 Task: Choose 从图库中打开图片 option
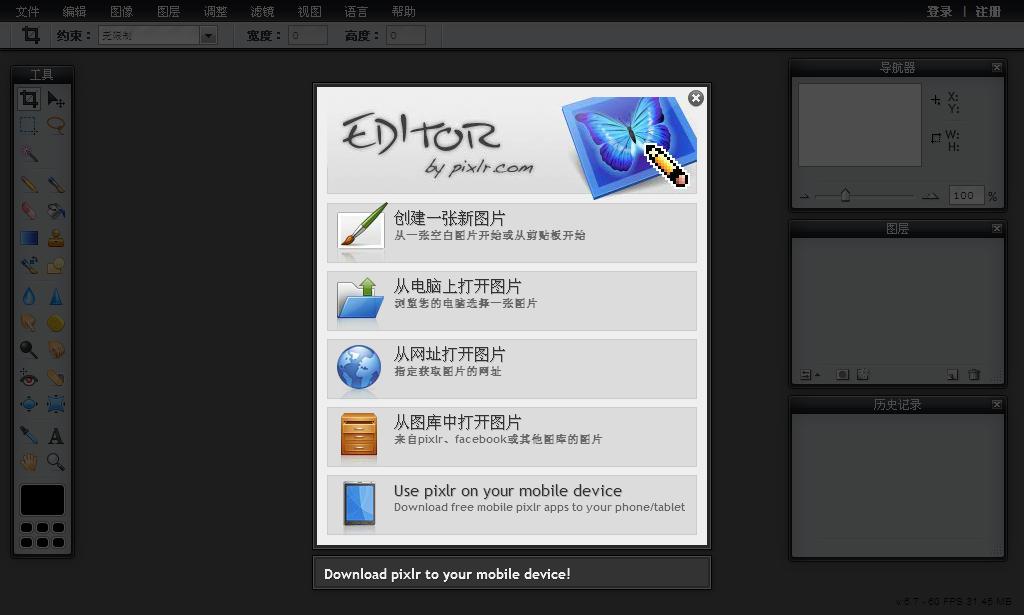point(512,437)
